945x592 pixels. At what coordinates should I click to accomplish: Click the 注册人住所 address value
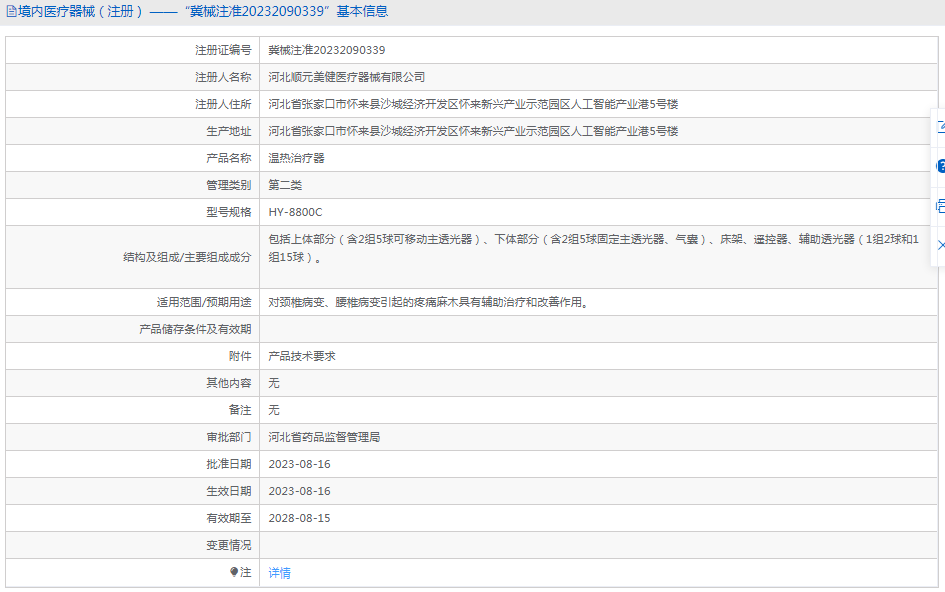(473, 104)
